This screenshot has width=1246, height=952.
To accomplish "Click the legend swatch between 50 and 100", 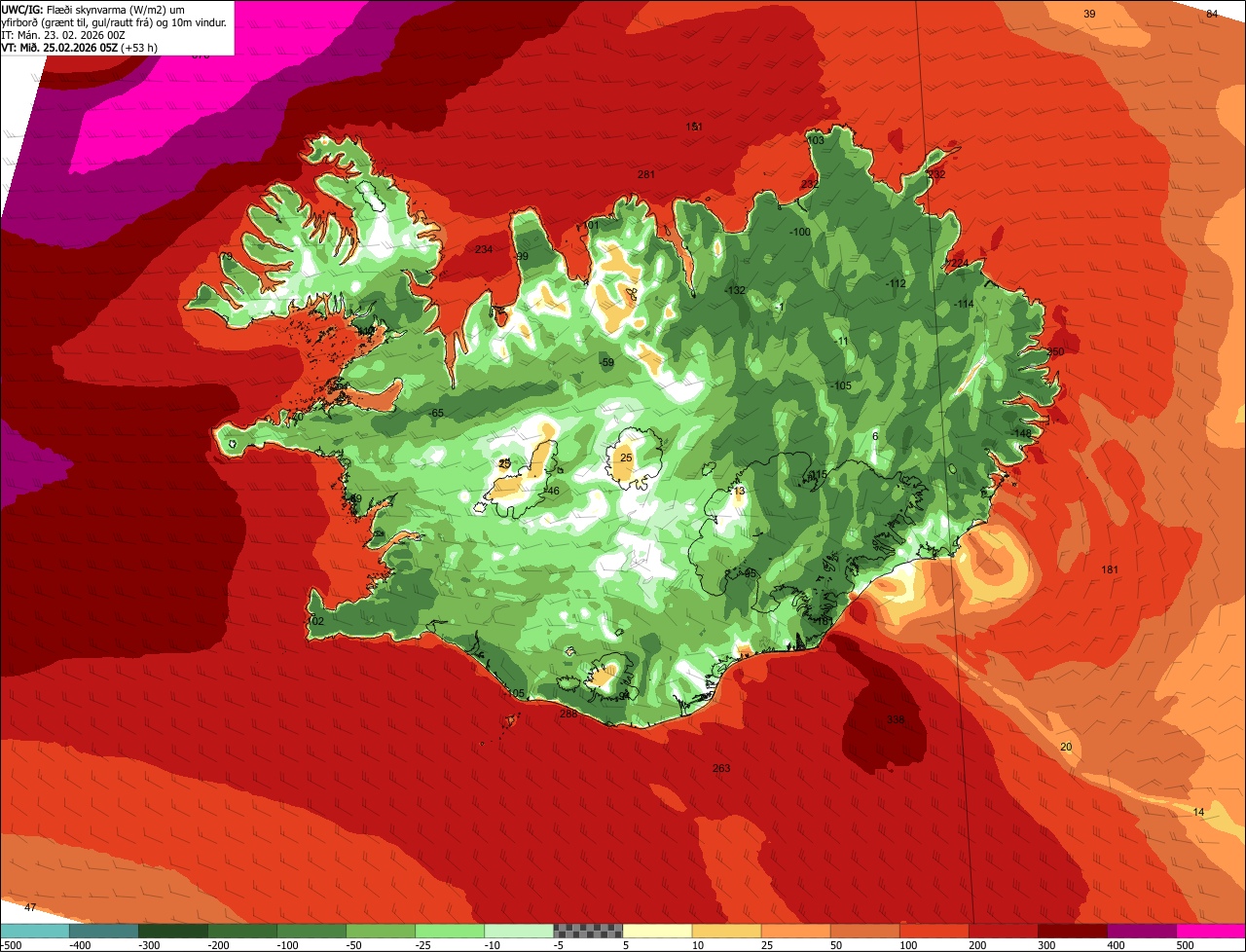I will (863, 931).
